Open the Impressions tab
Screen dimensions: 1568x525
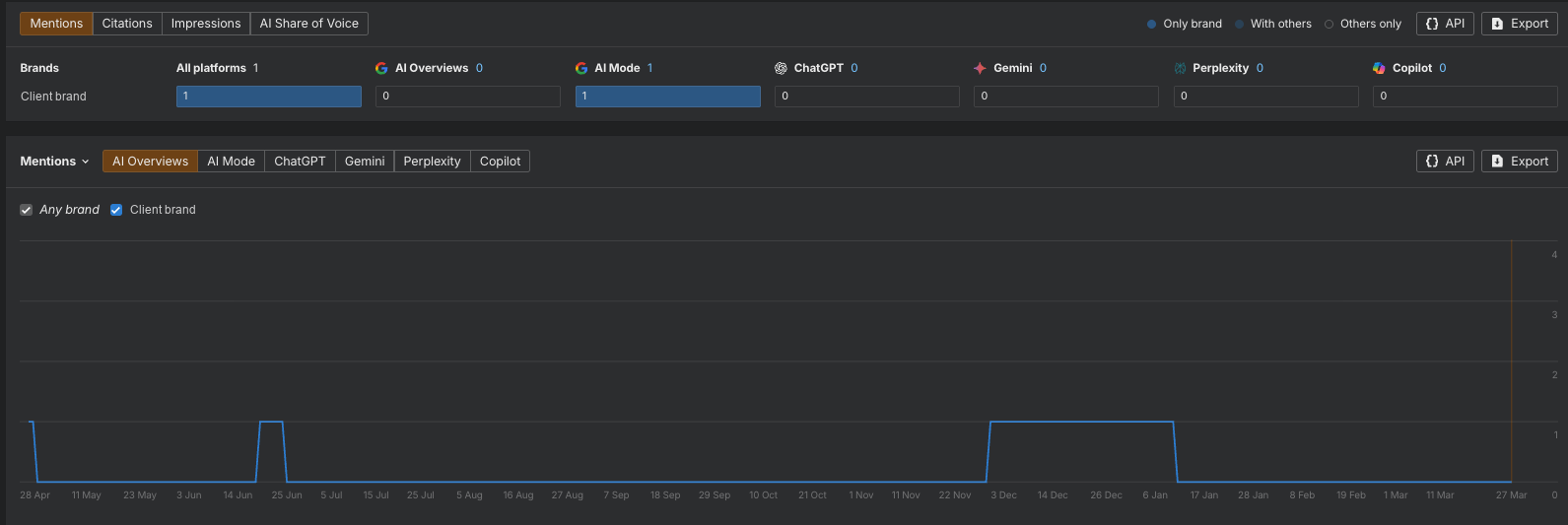(206, 24)
